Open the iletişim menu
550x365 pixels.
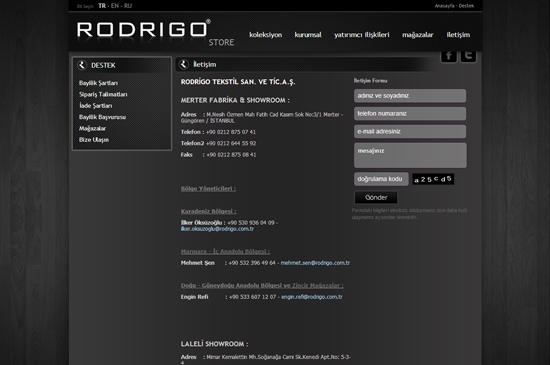coord(458,35)
